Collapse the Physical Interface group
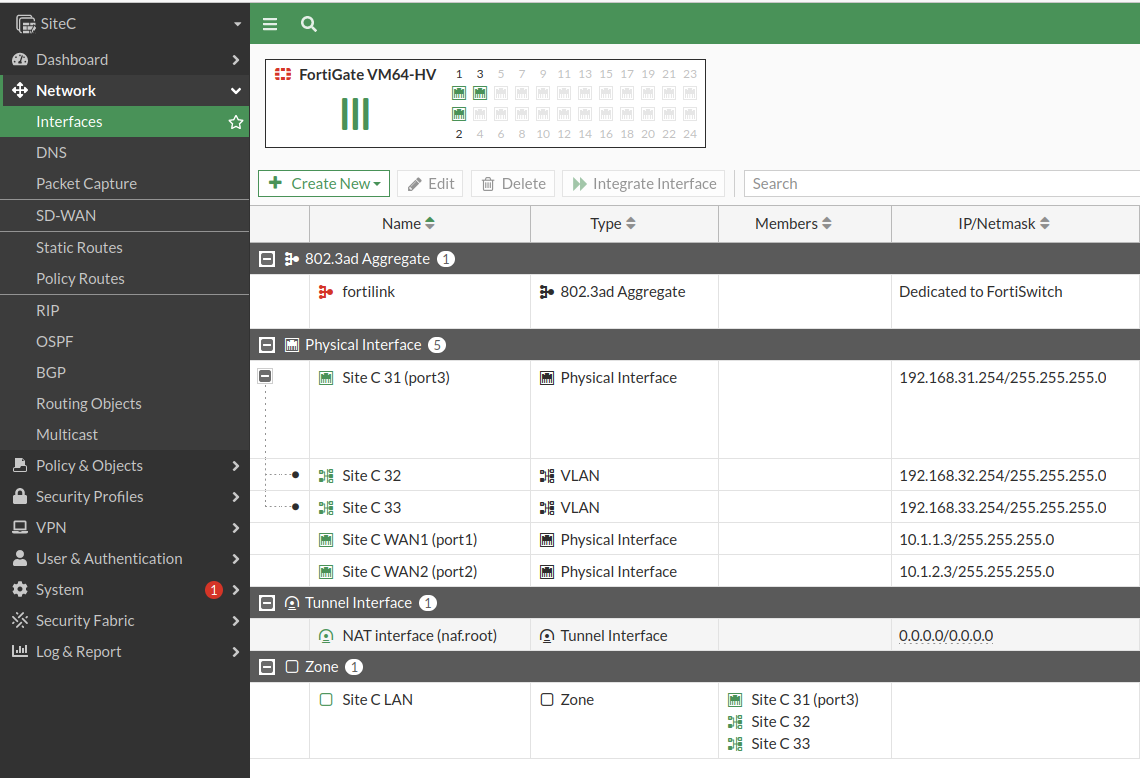Image resolution: width=1140 pixels, height=778 pixels. click(x=267, y=345)
